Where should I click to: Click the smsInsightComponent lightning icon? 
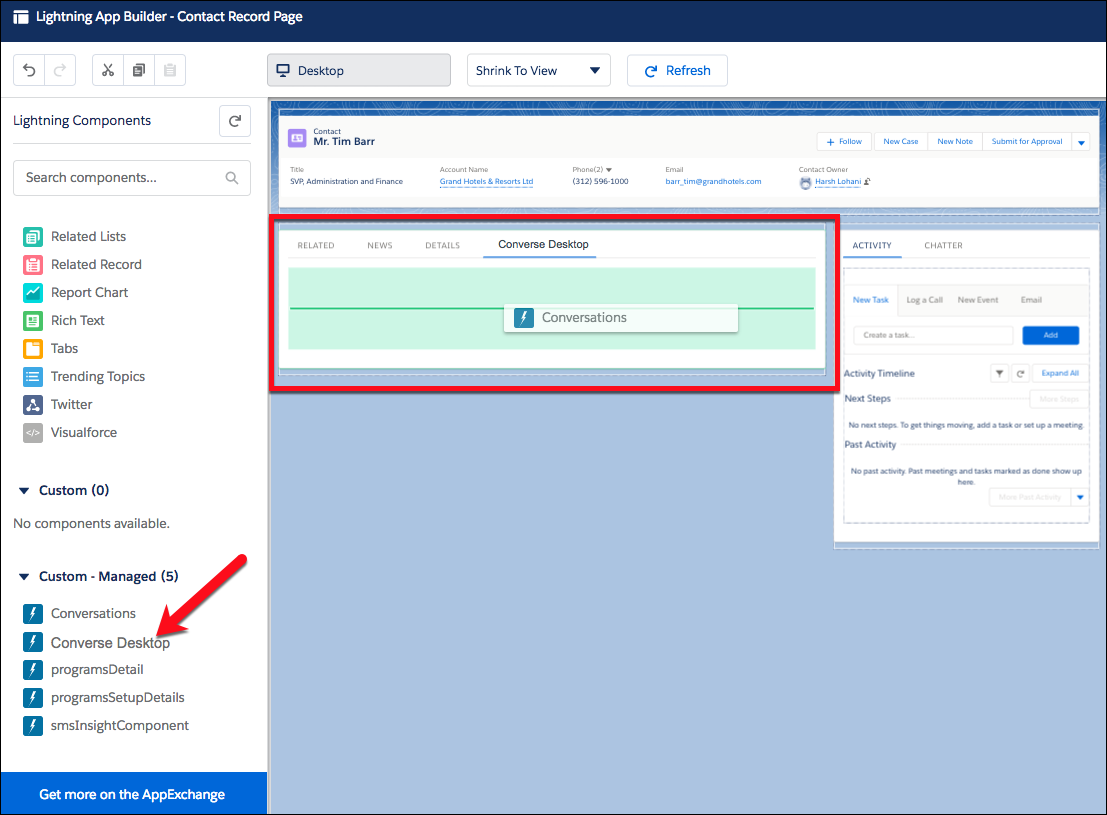pyautogui.click(x=32, y=725)
